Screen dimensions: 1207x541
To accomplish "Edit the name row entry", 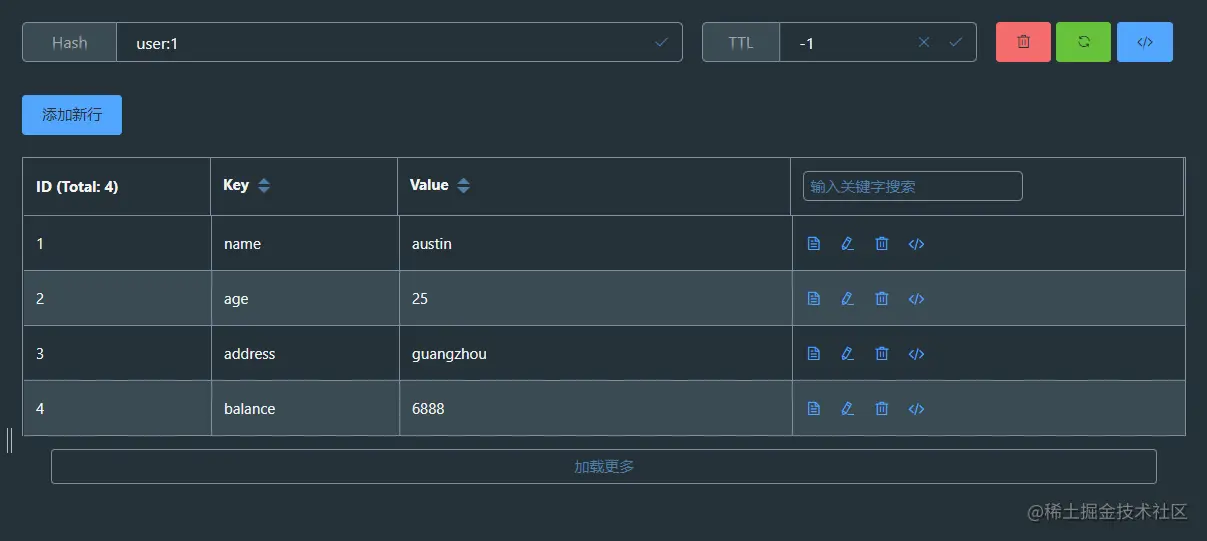I will coord(848,244).
